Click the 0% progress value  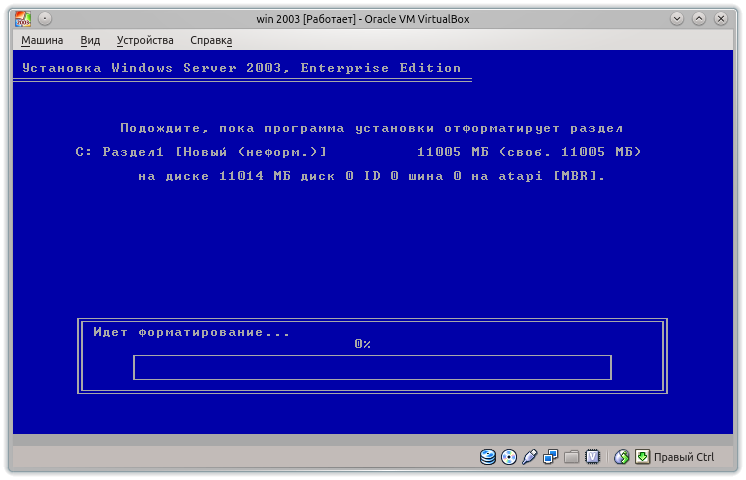[x=363, y=344]
